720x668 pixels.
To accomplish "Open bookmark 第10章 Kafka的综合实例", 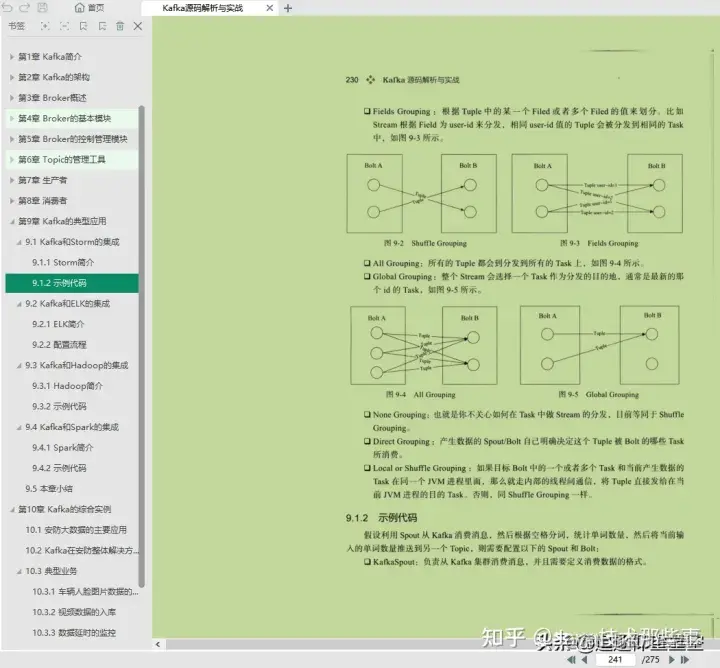I will click(65, 510).
